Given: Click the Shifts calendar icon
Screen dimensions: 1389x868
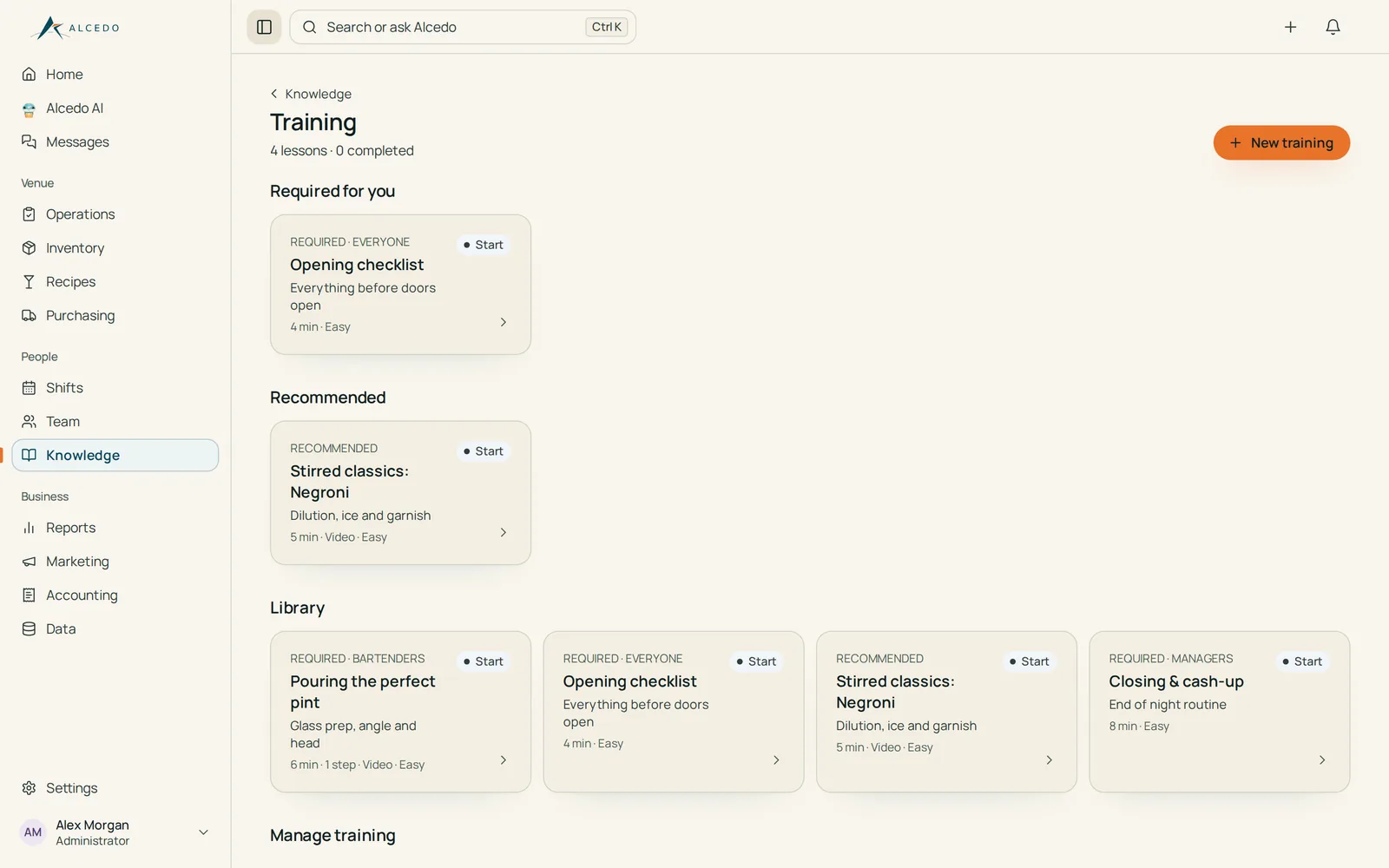Looking at the screenshot, I should 29,388.
